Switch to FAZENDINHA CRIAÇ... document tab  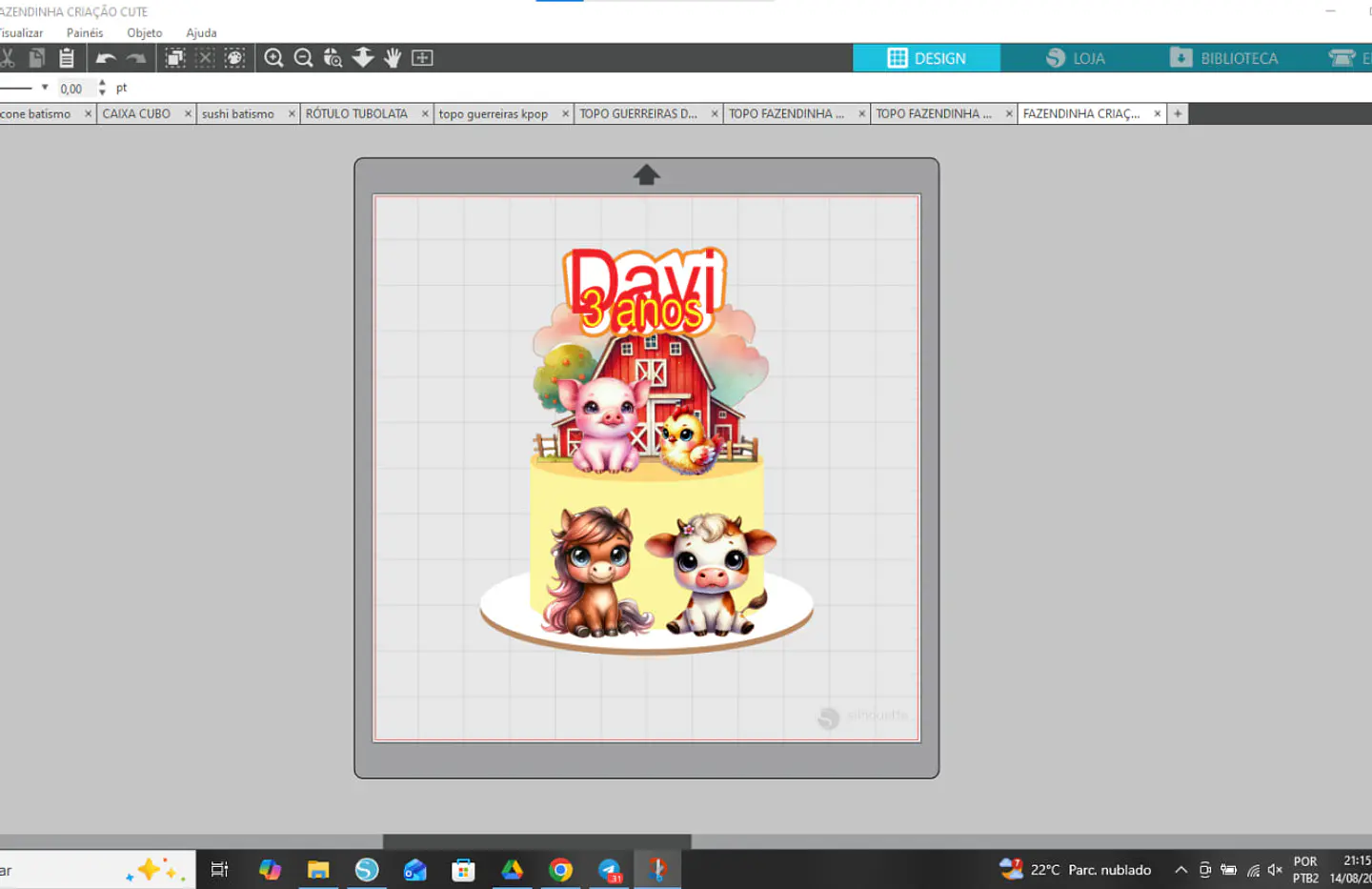[1081, 113]
